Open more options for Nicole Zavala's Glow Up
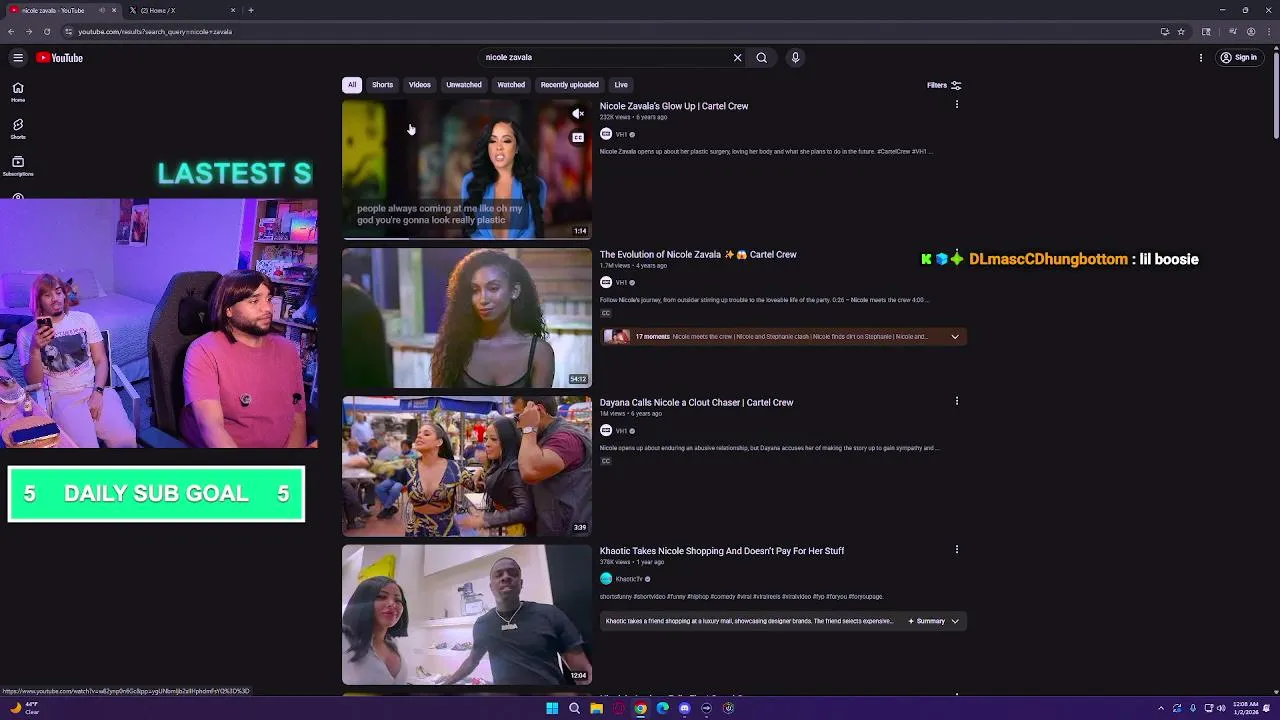The height and width of the screenshot is (720, 1280). (x=957, y=105)
